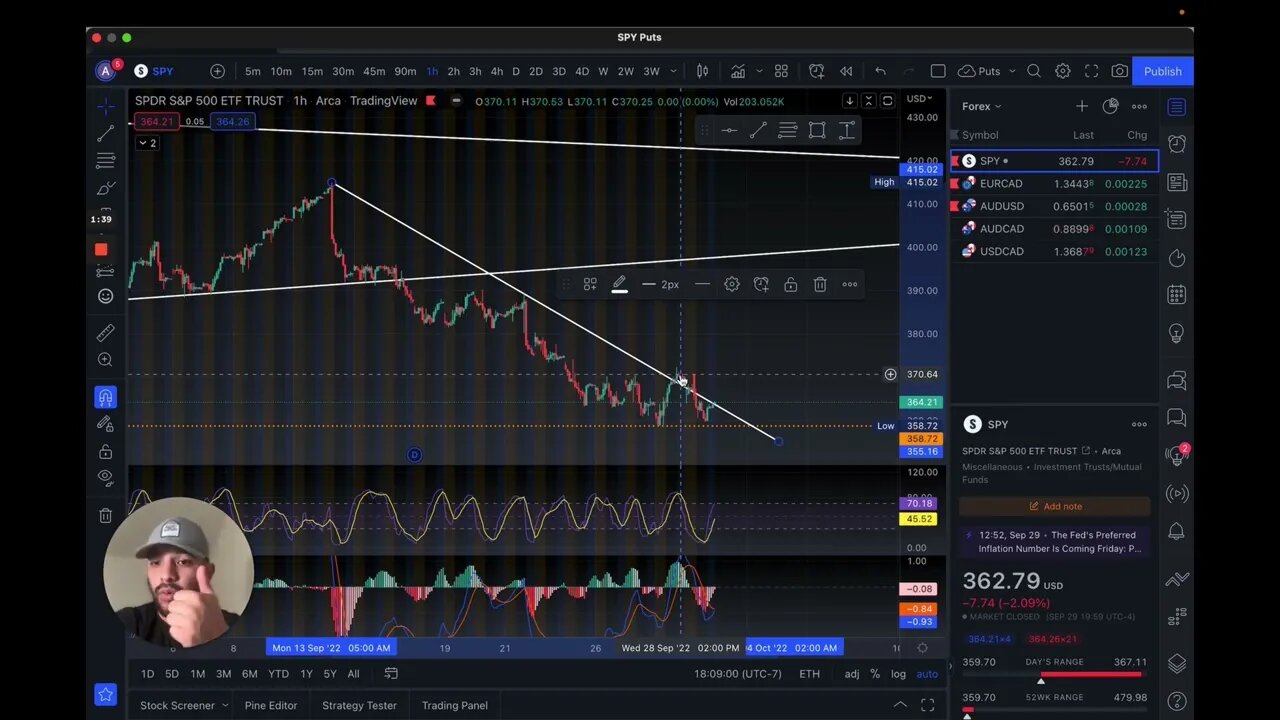Open chart settings gear in top bar
The height and width of the screenshot is (720, 1280).
pos(1063,71)
